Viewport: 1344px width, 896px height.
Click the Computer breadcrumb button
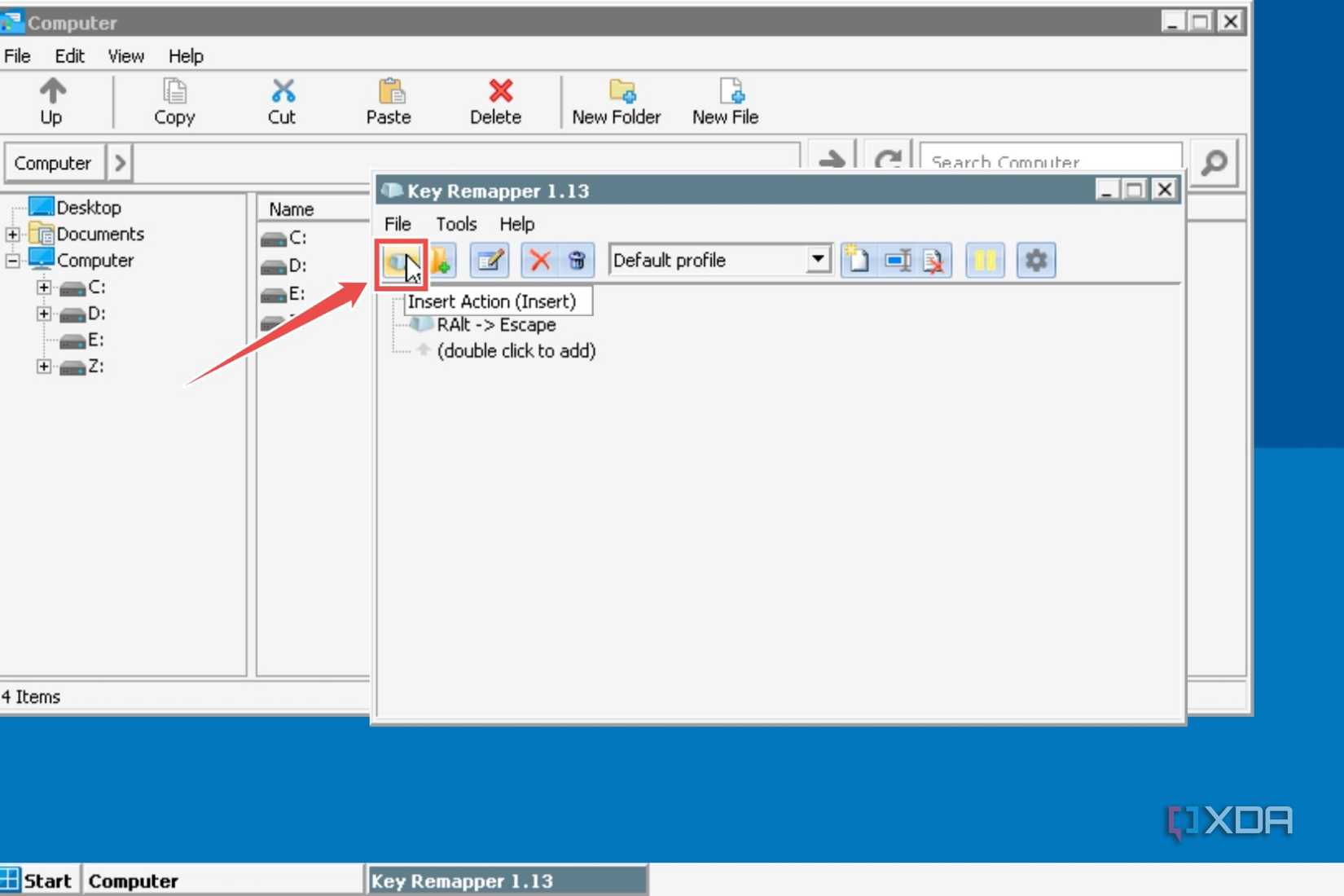(54, 163)
